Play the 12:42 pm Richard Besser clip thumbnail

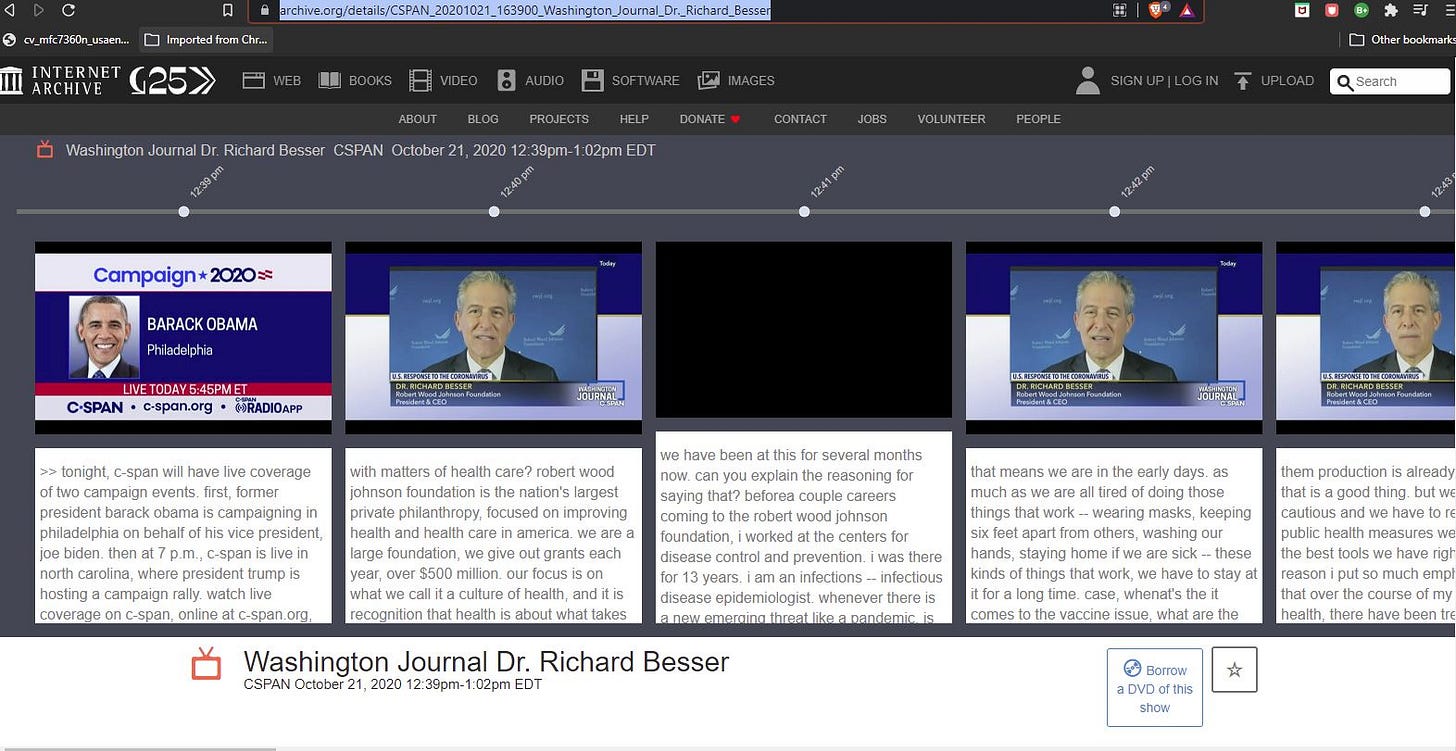[x=1114, y=337]
